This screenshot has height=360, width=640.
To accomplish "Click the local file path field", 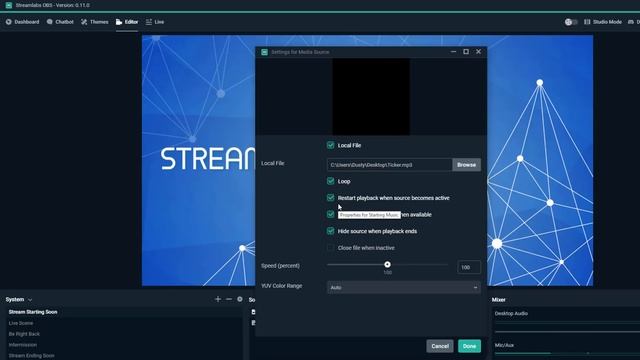I will click(x=389, y=165).
